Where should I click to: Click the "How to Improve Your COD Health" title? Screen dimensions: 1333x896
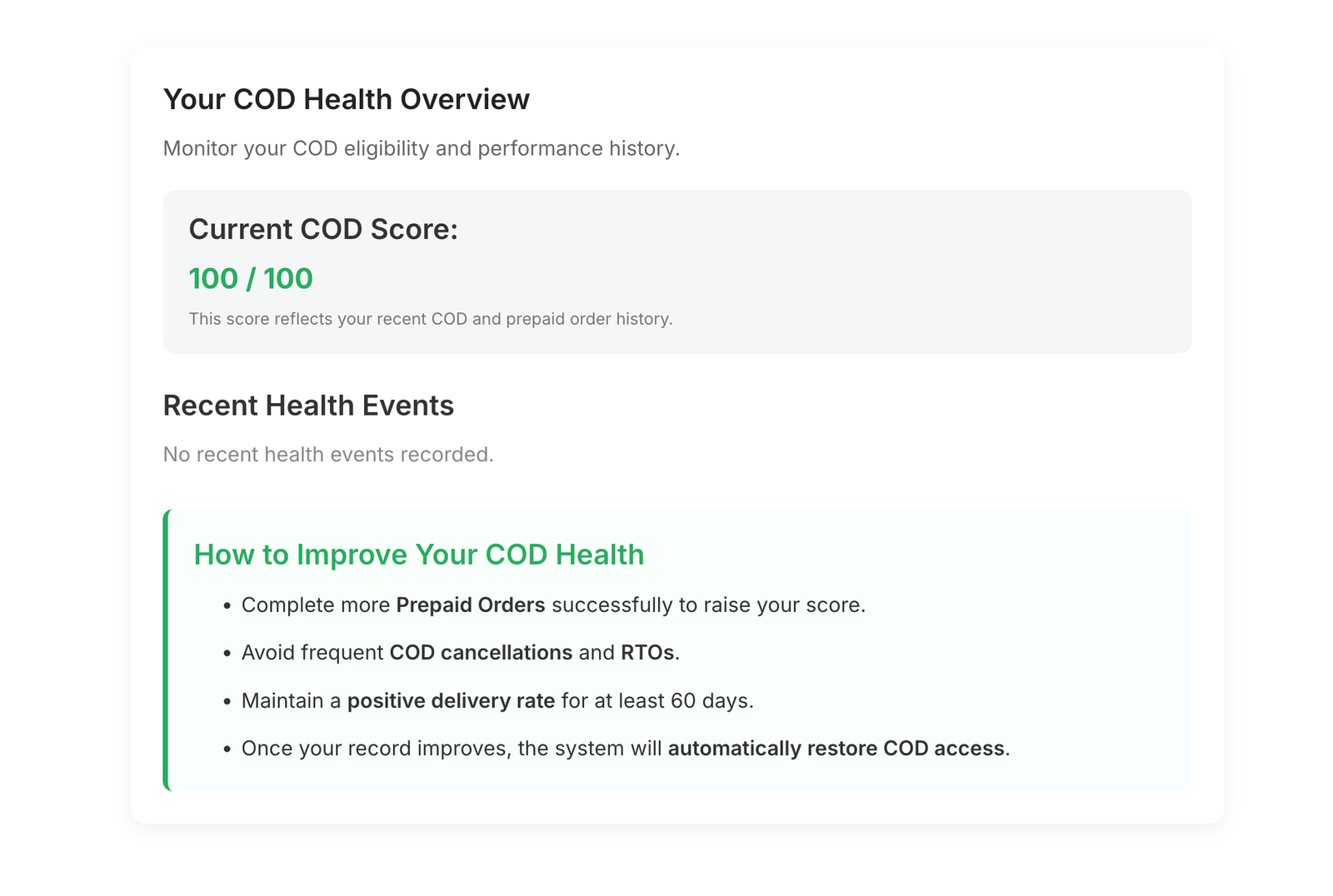(x=418, y=555)
